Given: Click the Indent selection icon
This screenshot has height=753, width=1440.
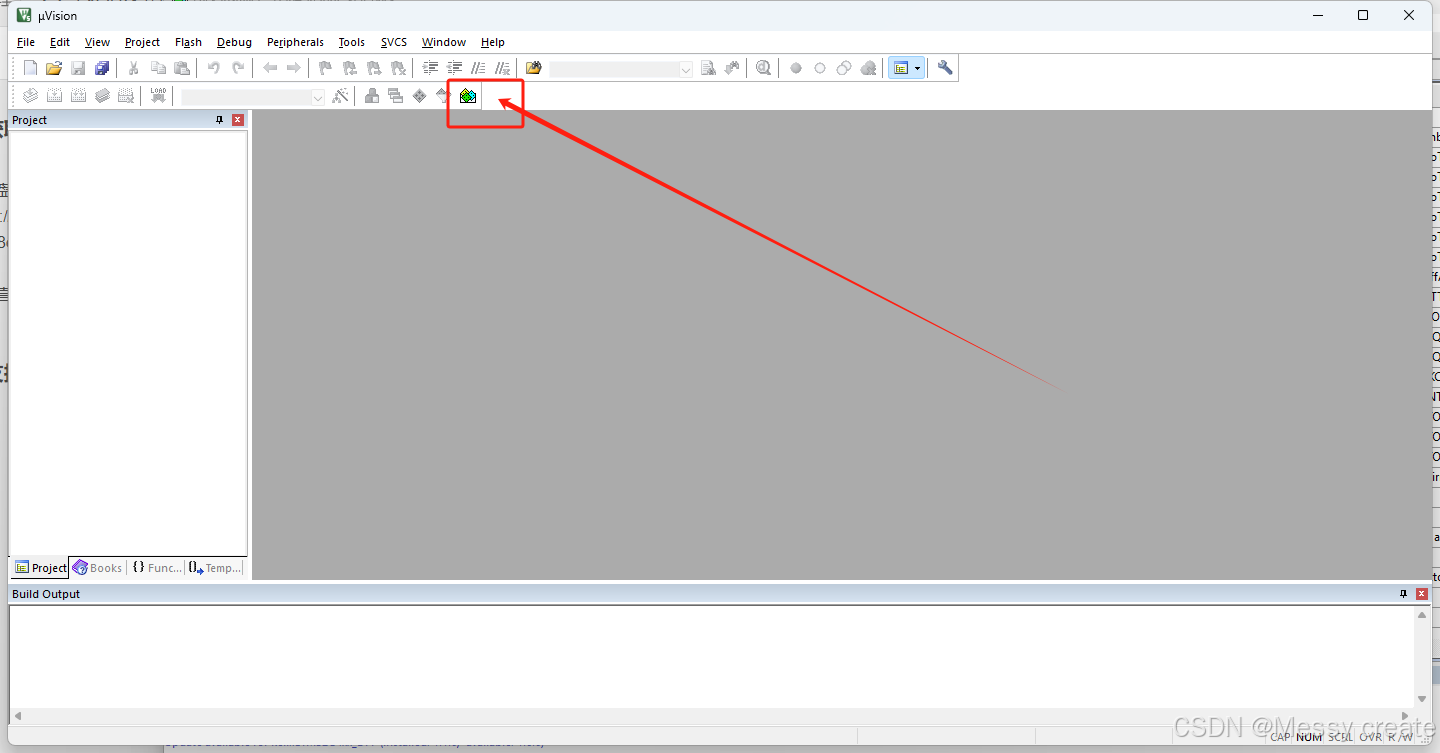Looking at the screenshot, I should [431, 68].
